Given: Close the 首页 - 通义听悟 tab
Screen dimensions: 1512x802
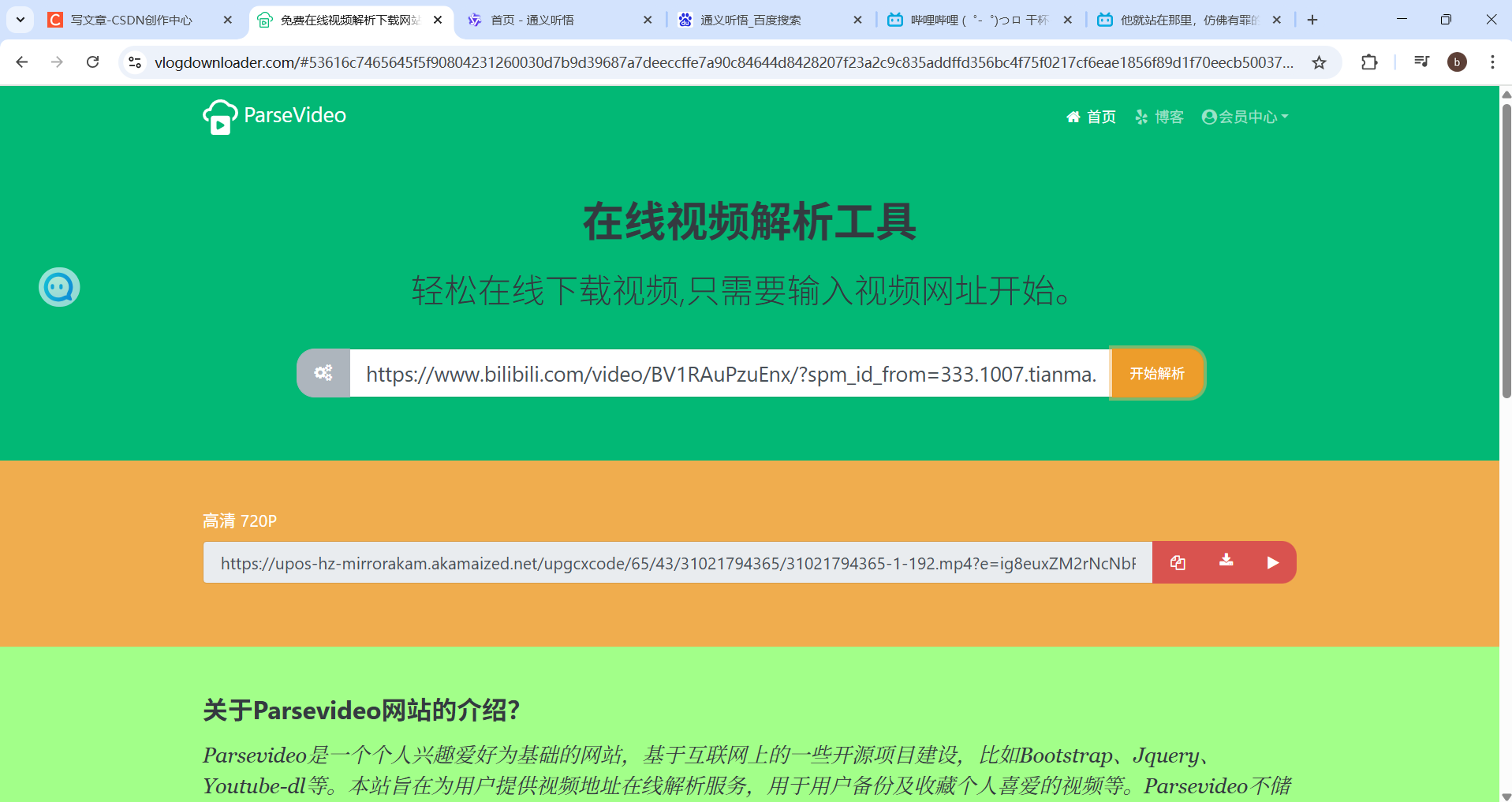Looking at the screenshot, I should click(648, 20).
